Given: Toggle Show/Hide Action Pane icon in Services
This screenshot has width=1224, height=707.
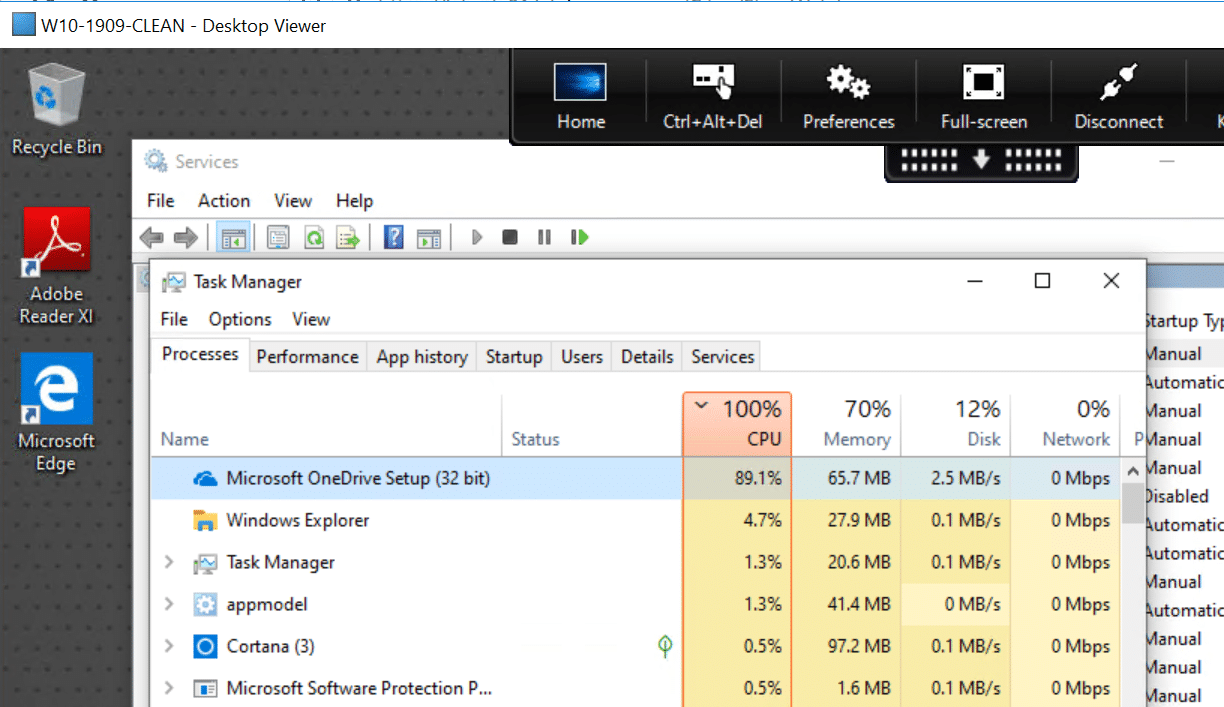Looking at the screenshot, I should [x=428, y=238].
